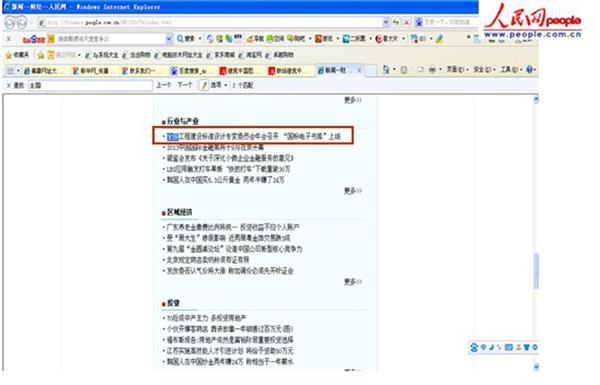Click the RSS feeds icon on command bar
The image size is (600, 385).
point(404,70)
